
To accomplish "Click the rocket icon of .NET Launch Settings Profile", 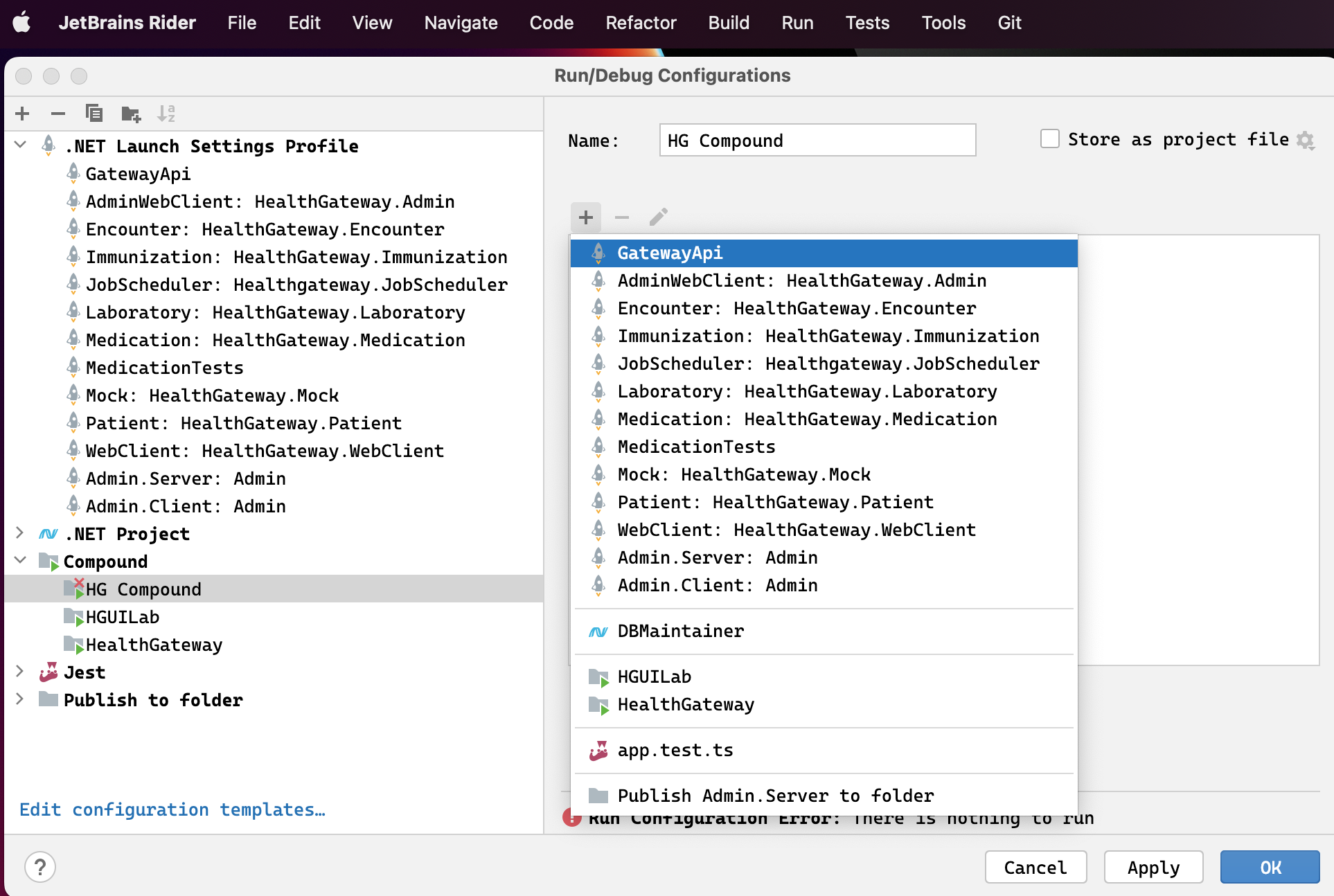I will tap(48, 145).
